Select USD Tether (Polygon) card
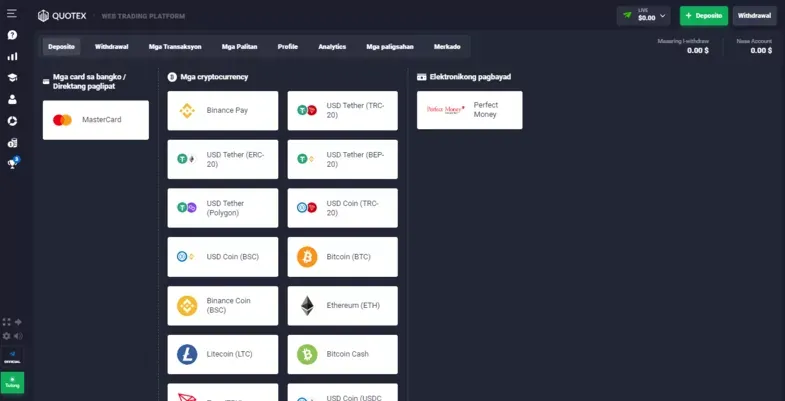 pyautogui.click(x=223, y=208)
